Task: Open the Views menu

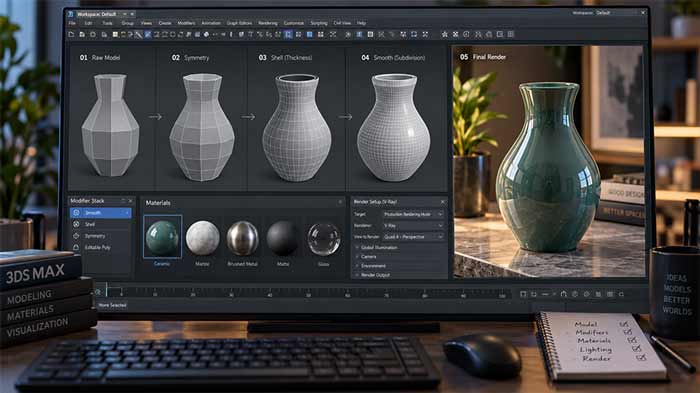Action: [x=146, y=23]
